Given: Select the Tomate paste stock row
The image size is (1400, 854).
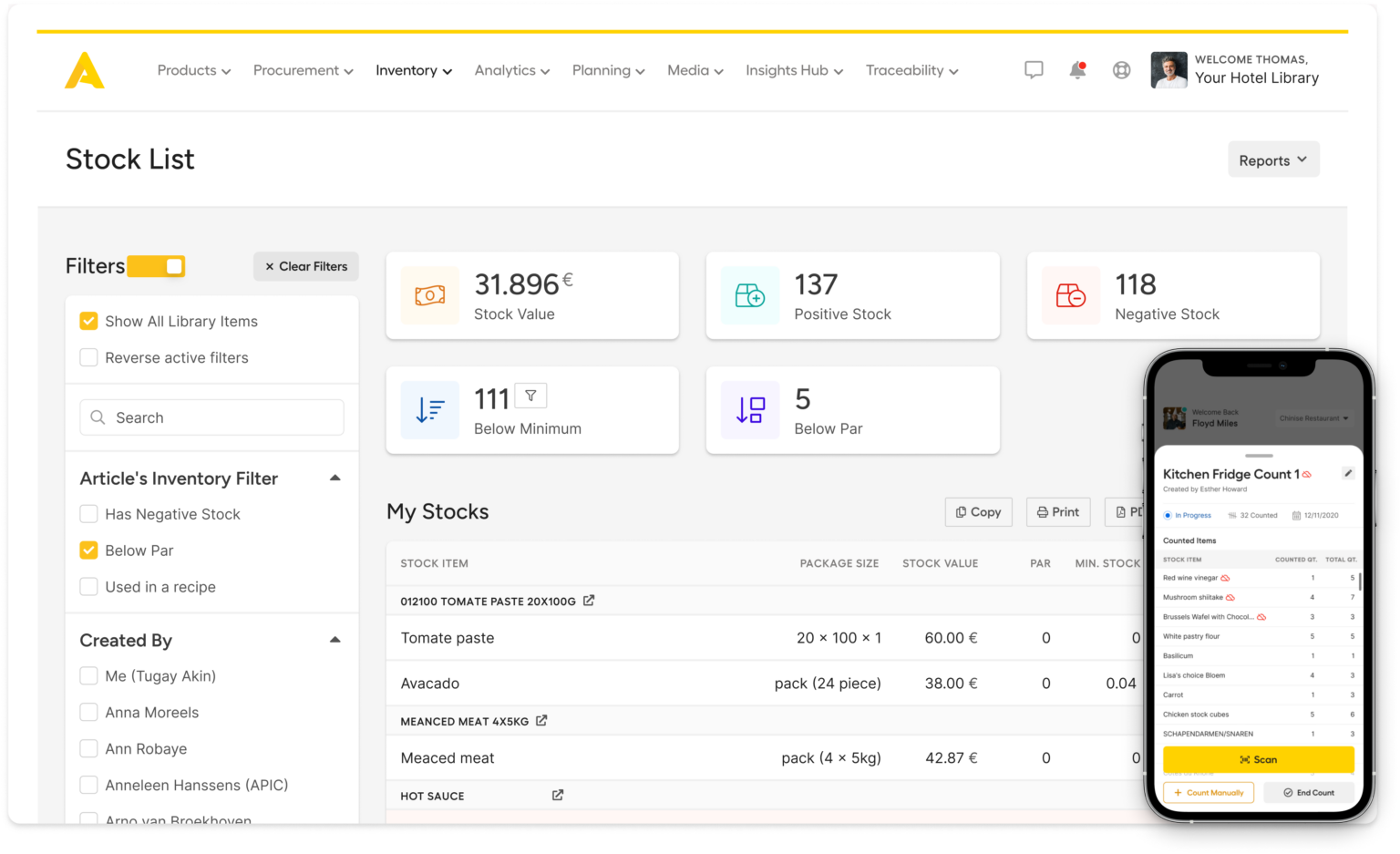Looking at the screenshot, I should tap(764, 638).
